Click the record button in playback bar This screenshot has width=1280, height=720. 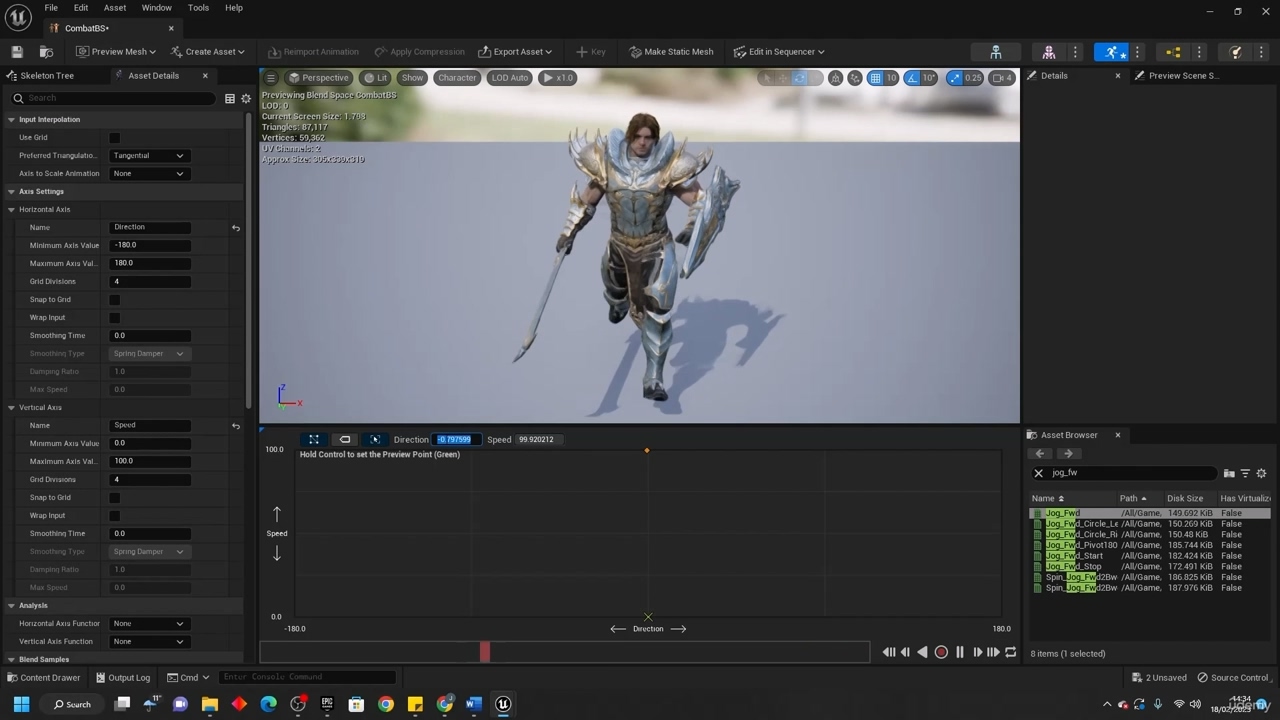point(941,652)
